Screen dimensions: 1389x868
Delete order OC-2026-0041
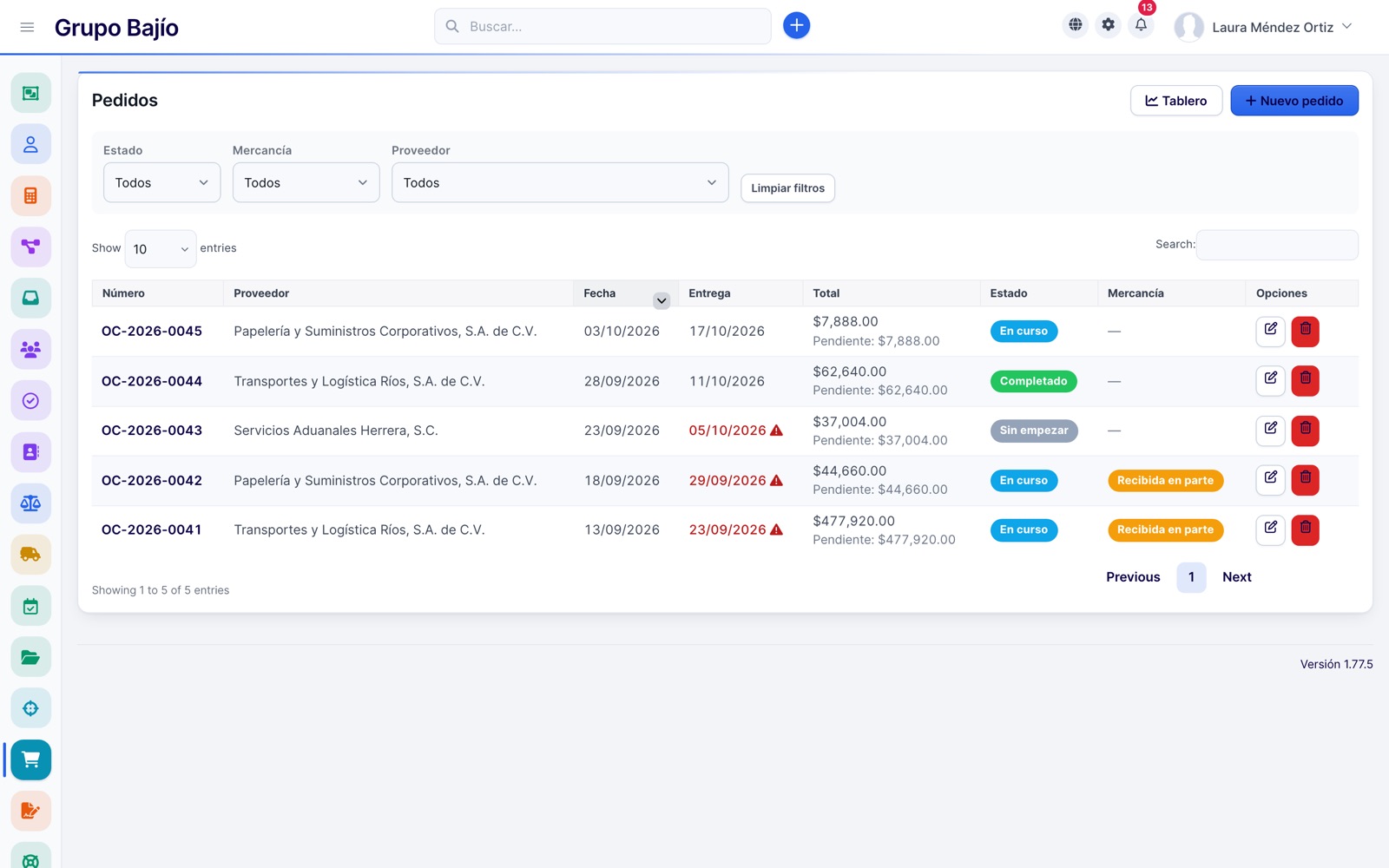[x=1305, y=529]
